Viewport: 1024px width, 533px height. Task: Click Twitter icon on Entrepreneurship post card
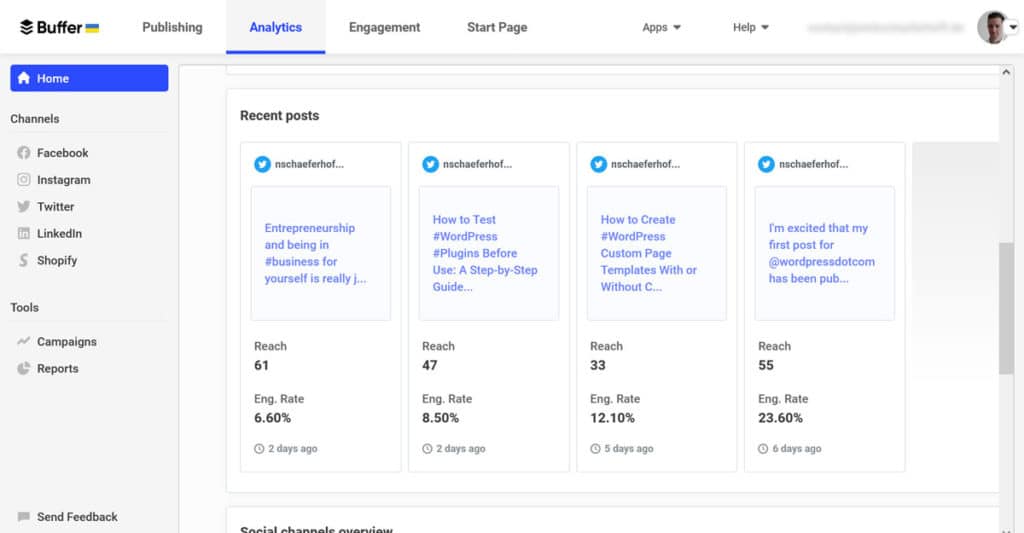pos(262,164)
